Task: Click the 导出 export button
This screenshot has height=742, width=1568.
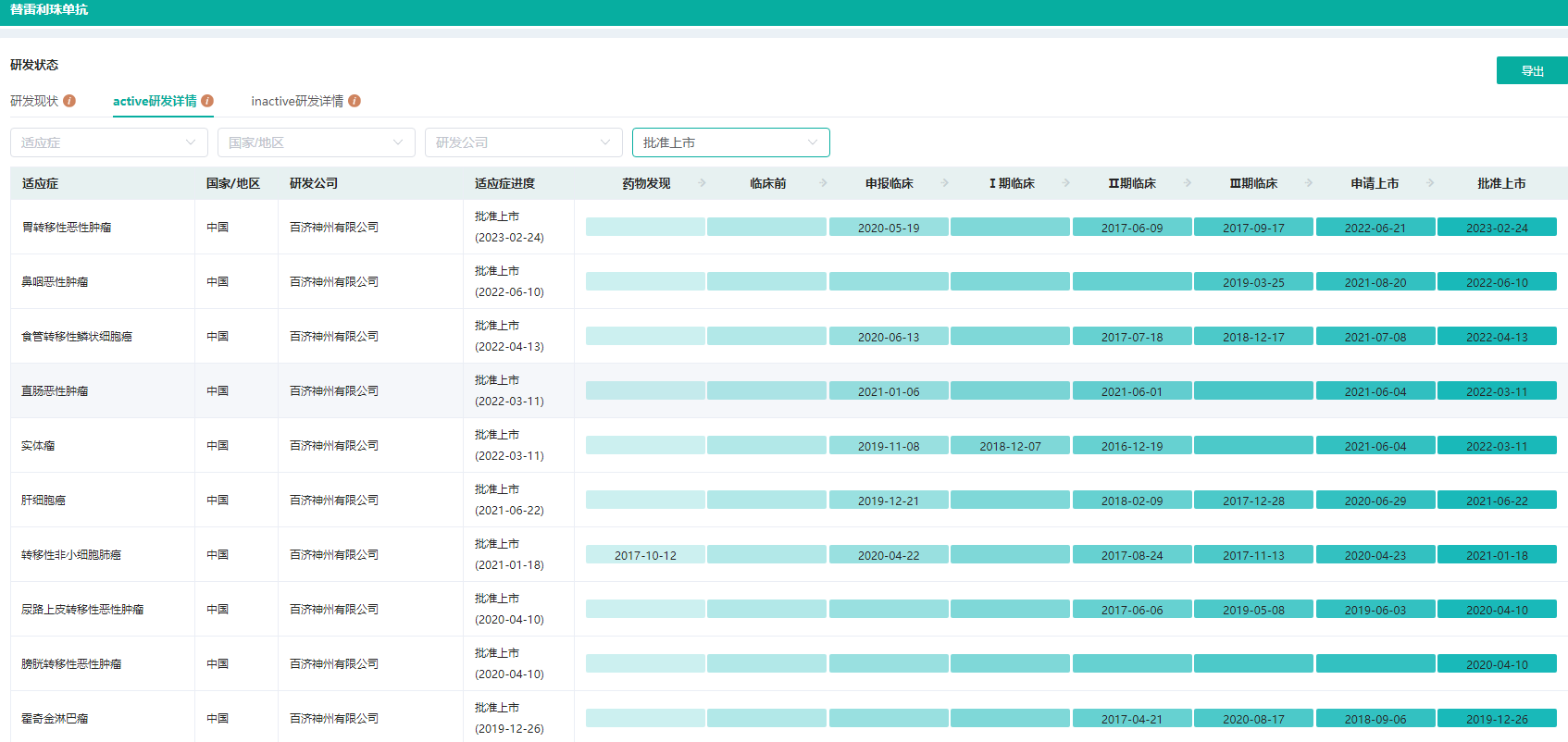Action: click(x=1532, y=70)
